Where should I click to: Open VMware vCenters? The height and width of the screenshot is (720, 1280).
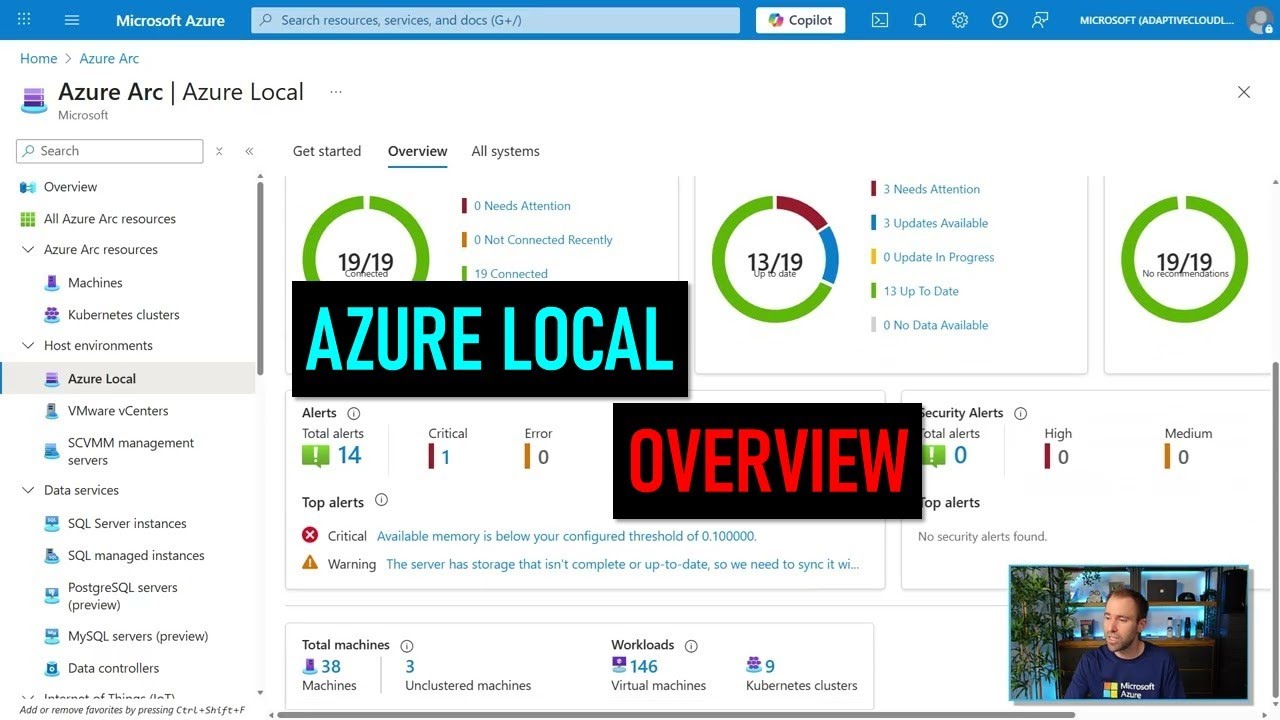118,411
